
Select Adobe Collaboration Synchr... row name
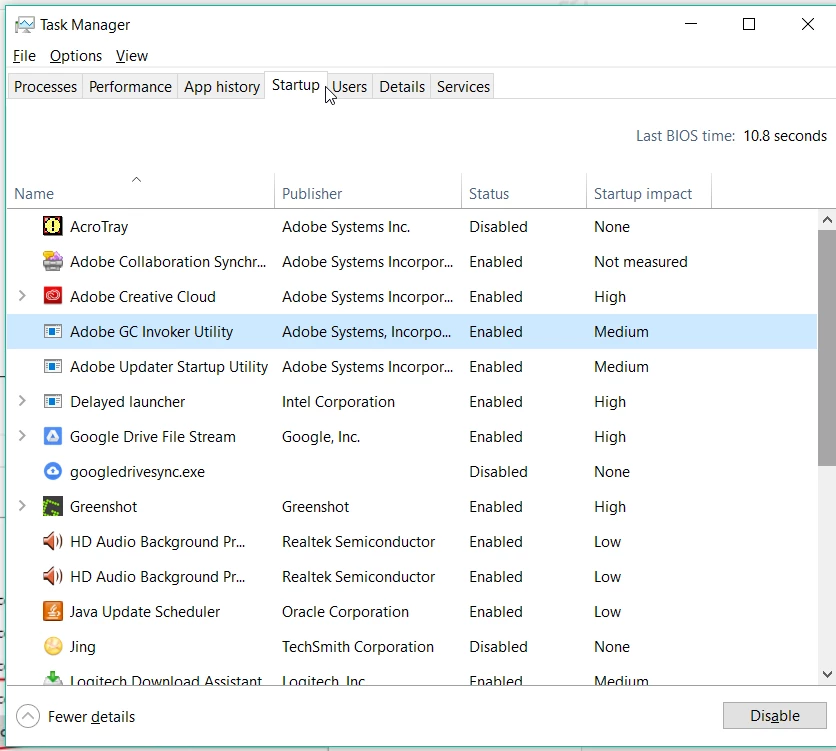168,262
